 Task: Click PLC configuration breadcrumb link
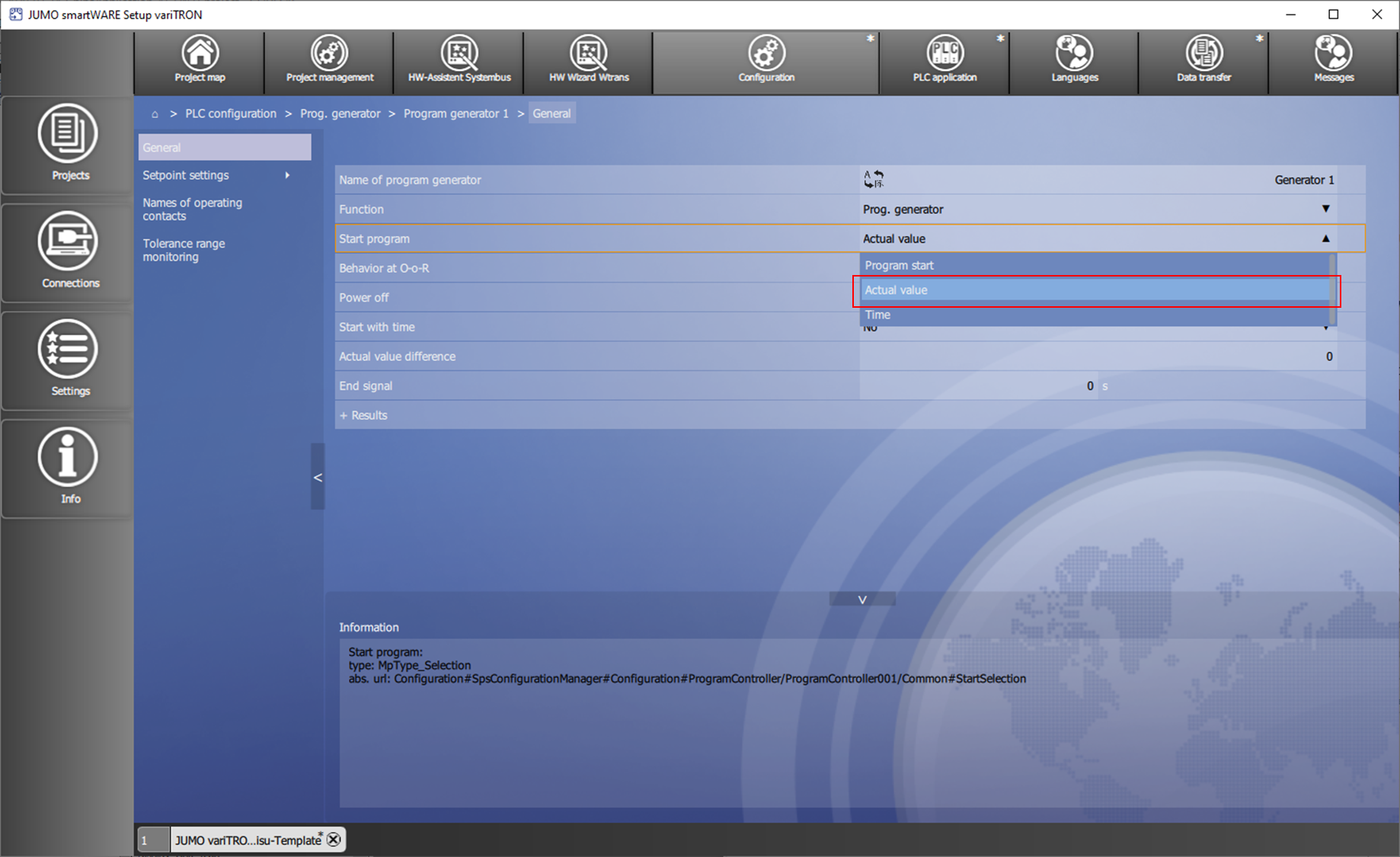[x=231, y=114]
